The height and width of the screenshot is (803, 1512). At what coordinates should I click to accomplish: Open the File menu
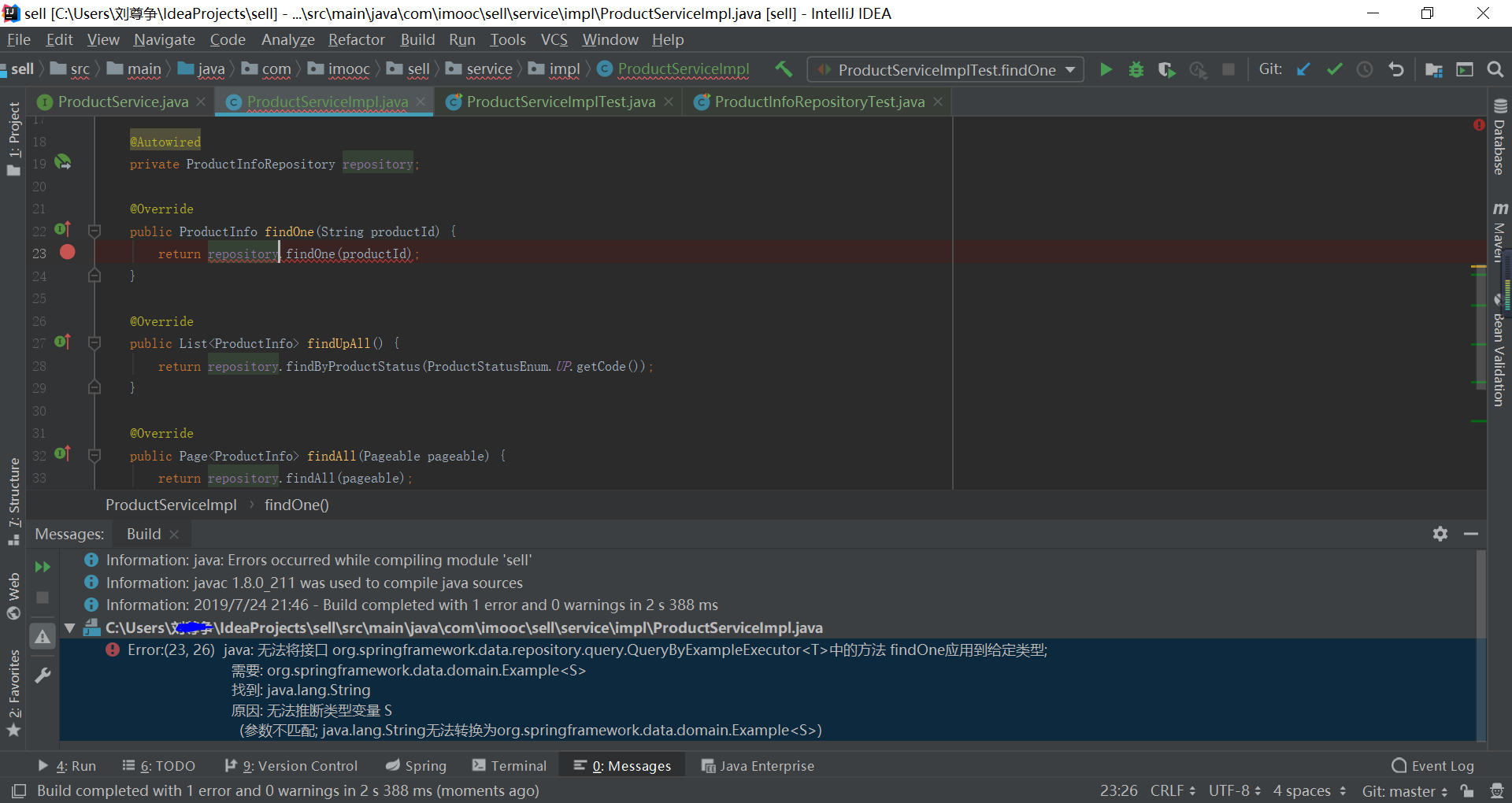pos(18,39)
